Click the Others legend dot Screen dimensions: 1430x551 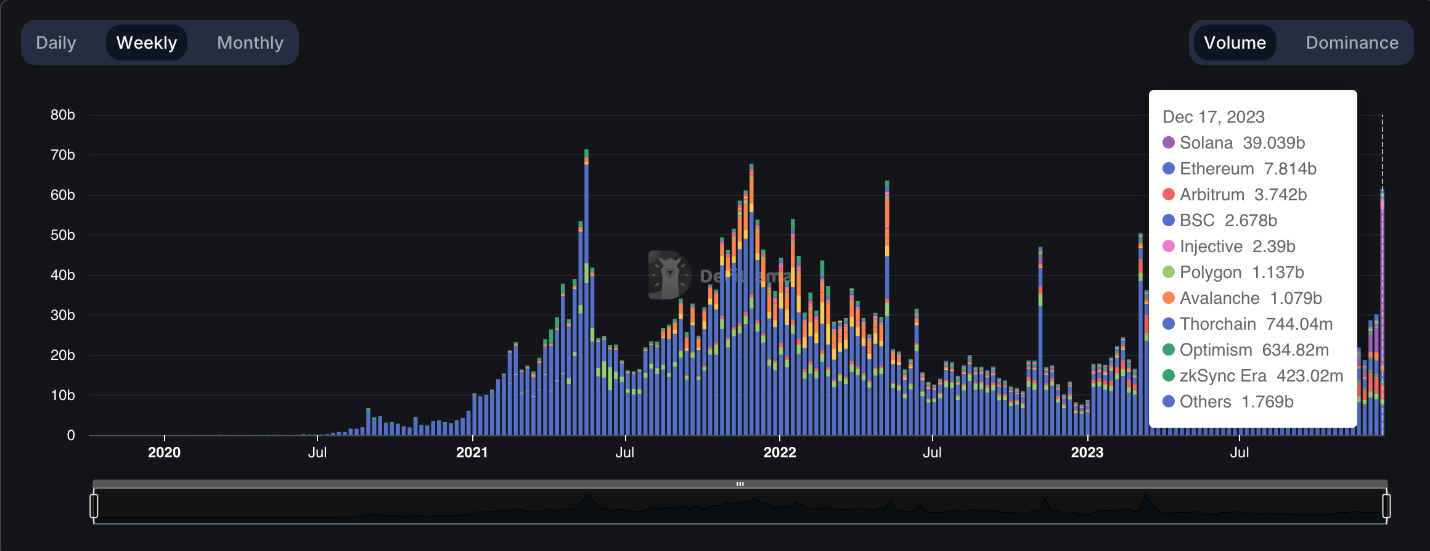[1168, 403]
